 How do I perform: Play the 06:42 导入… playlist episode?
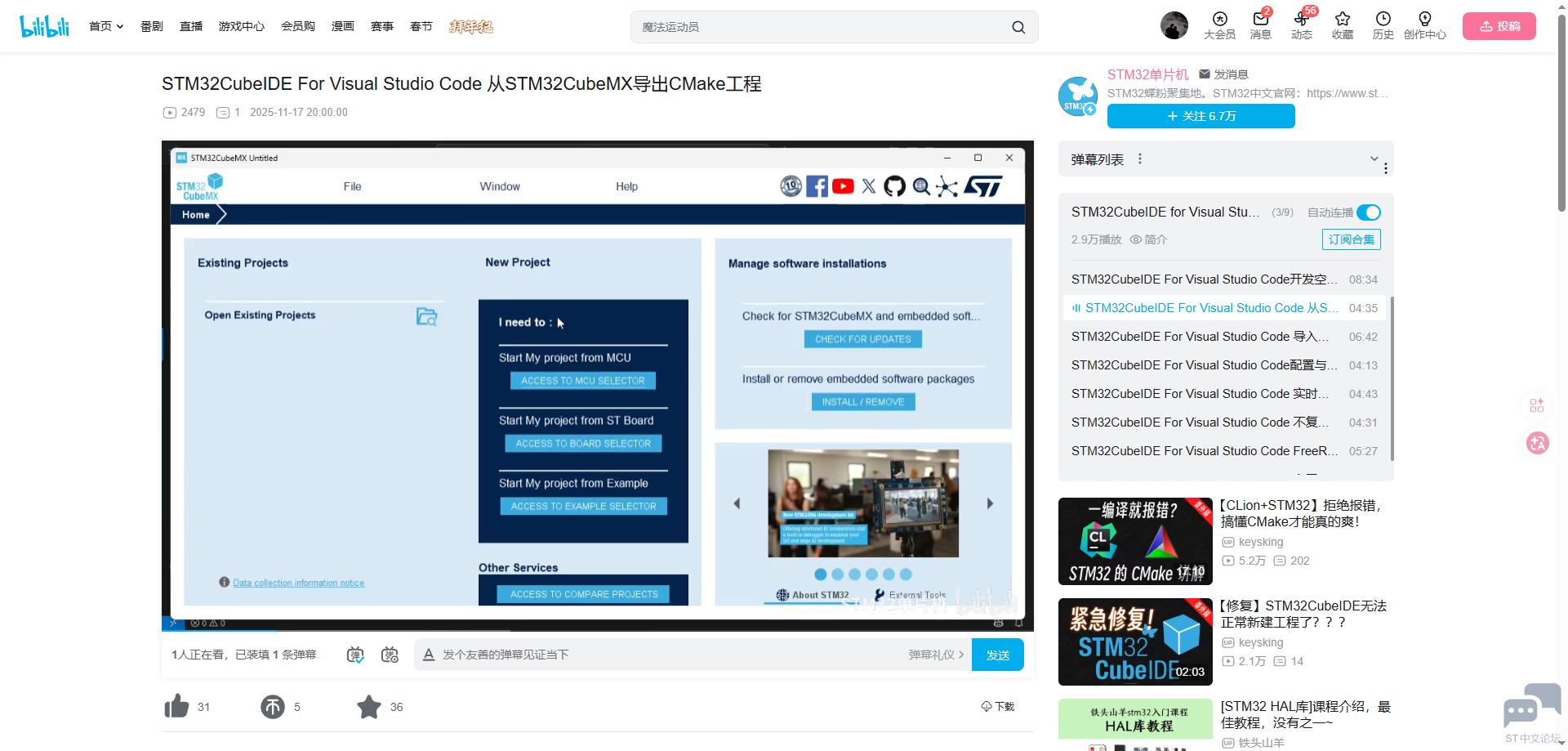[1225, 337]
